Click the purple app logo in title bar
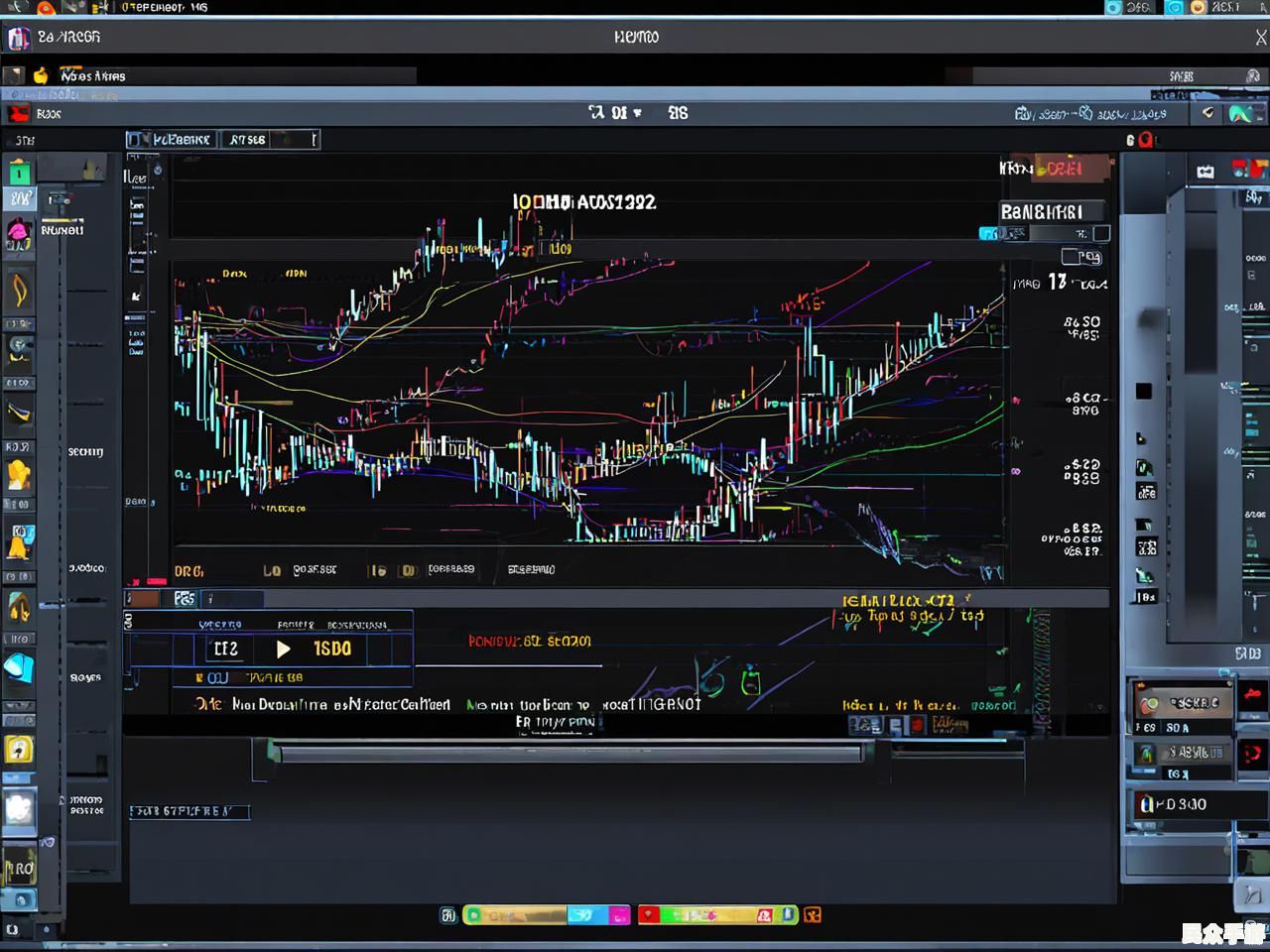Image resolution: width=1270 pixels, height=952 pixels. coord(18,39)
